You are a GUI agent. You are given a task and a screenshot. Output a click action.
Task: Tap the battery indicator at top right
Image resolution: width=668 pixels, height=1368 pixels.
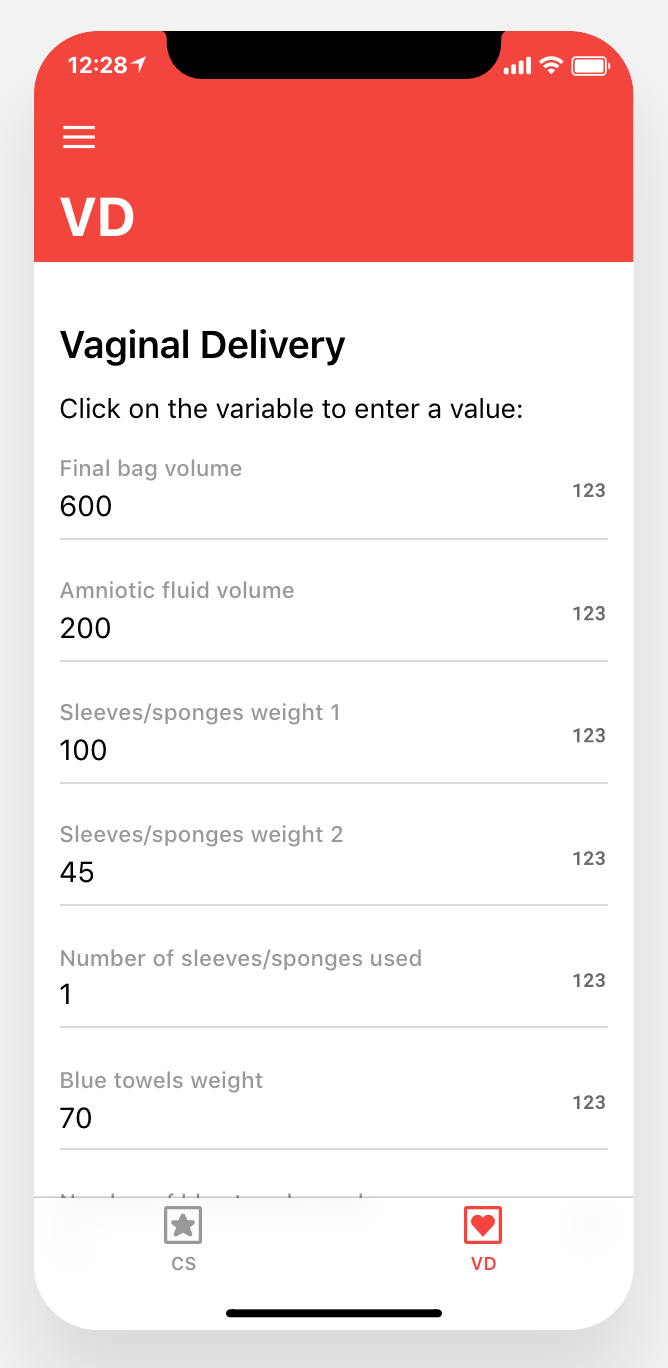point(591,64)
